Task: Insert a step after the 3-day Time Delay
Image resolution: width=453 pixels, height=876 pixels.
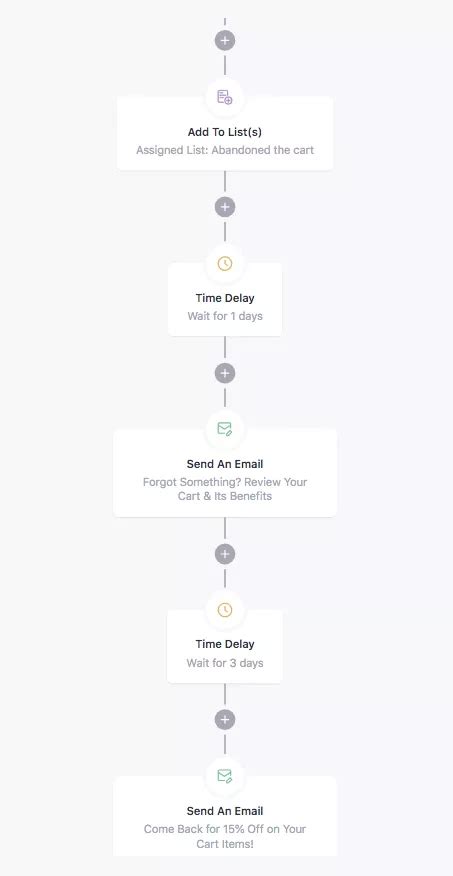Action: pyautogui.click(x=225, y=719)
